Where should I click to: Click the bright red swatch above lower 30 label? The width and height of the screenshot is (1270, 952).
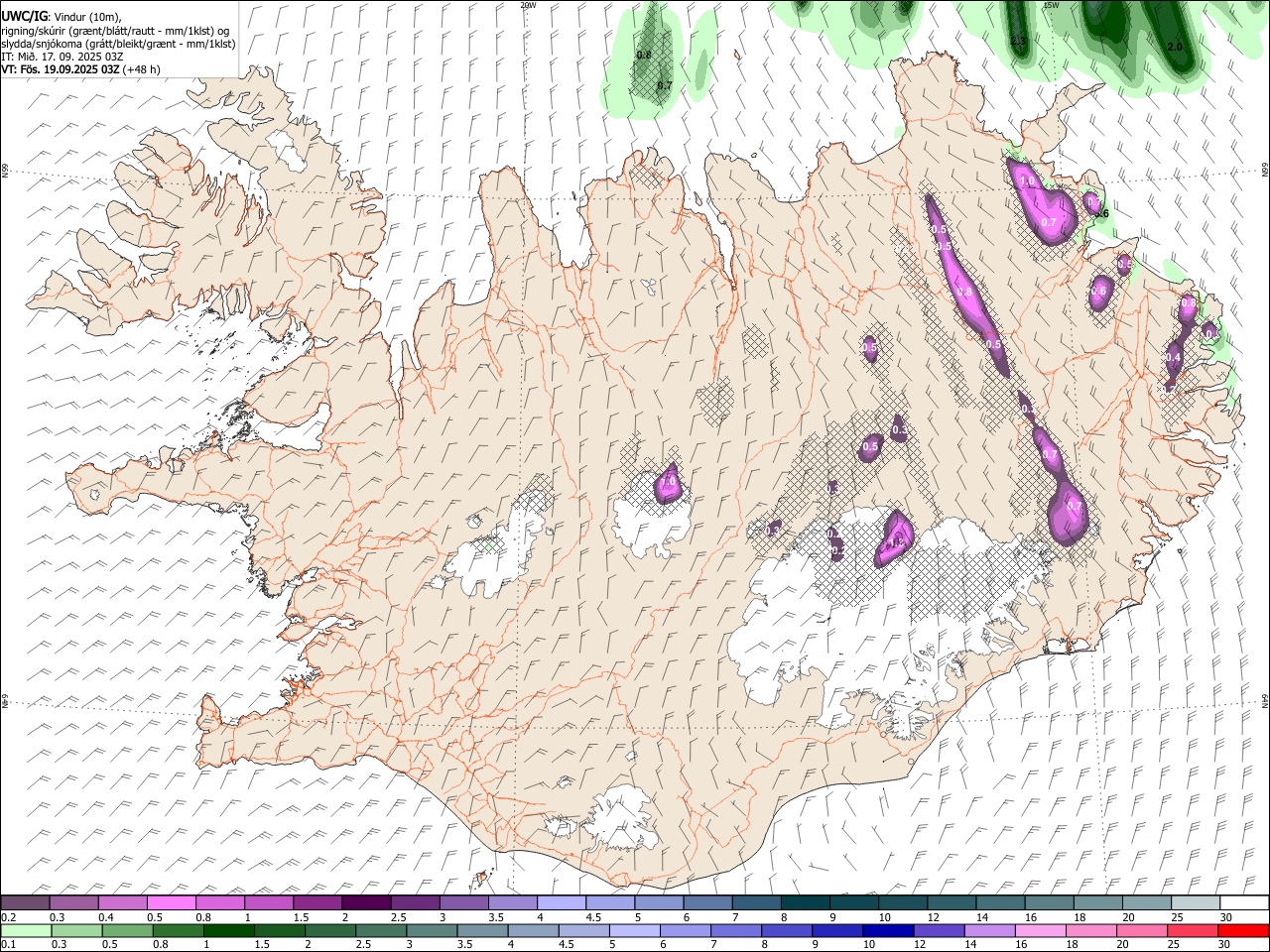(1243, 930)
